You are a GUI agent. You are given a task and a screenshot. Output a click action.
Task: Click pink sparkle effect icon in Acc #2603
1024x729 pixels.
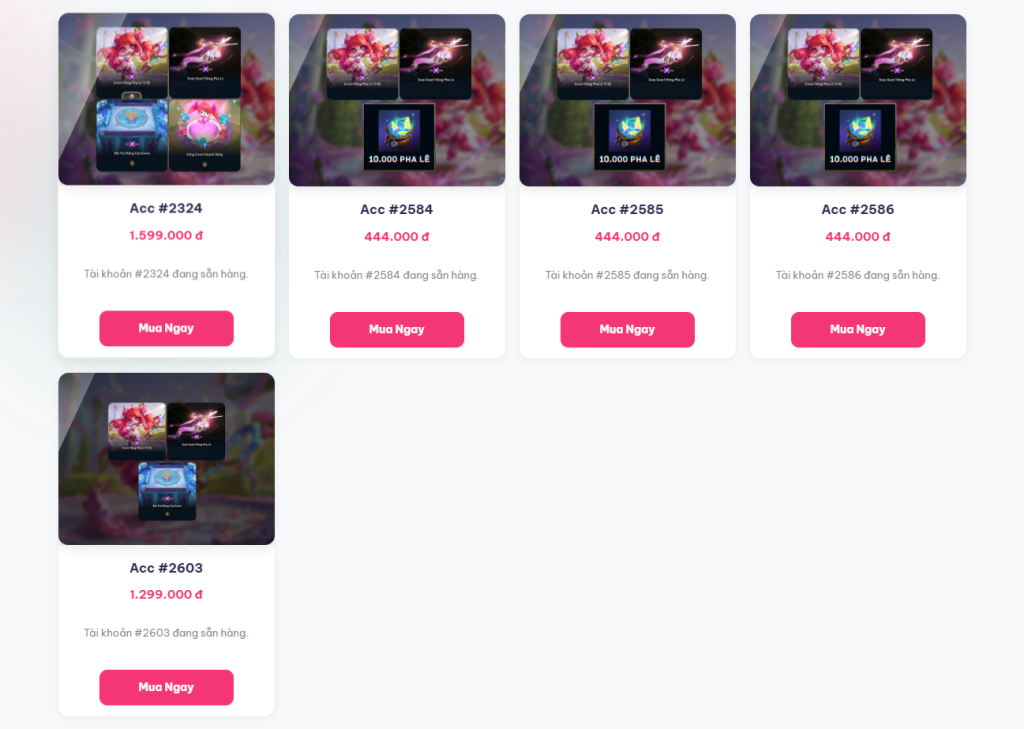click(196, 431)
